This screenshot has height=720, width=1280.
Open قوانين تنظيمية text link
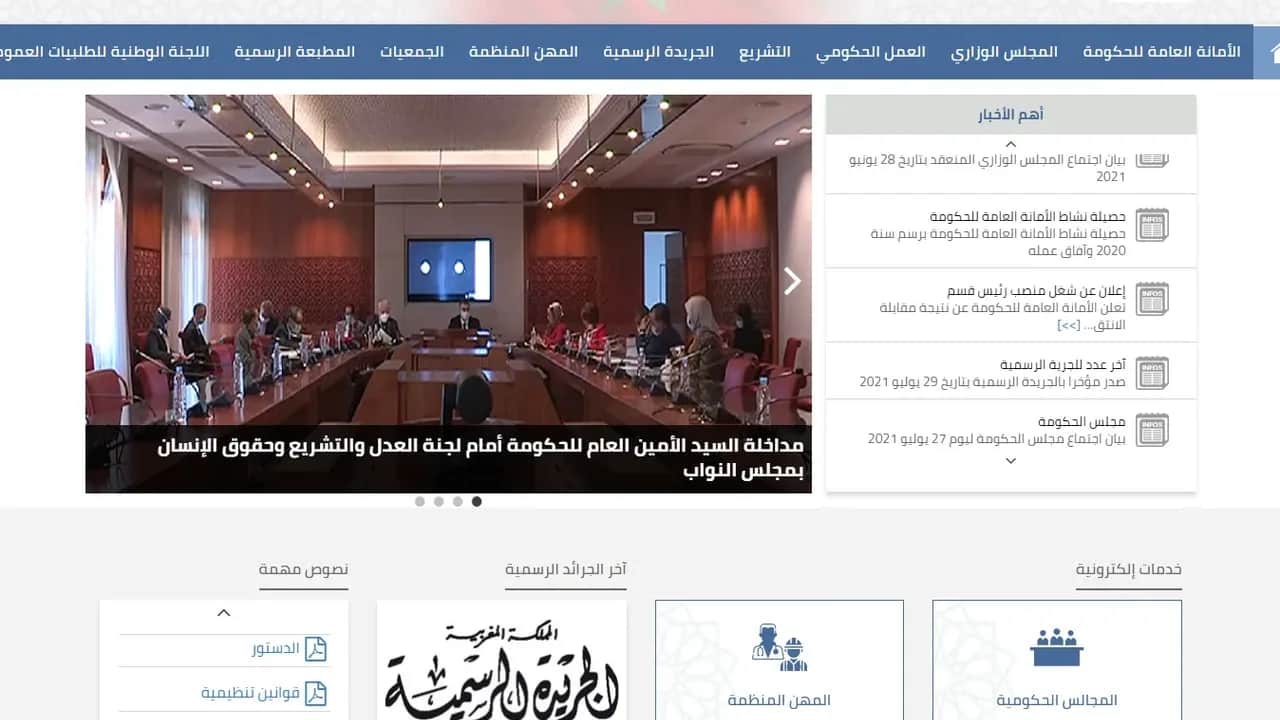tap(250, 693)
